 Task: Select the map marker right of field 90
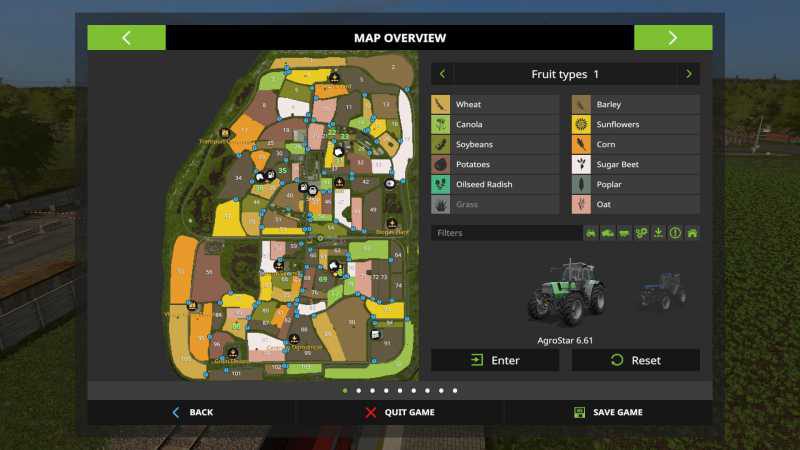pyautogui.click(x=376, y=335)
